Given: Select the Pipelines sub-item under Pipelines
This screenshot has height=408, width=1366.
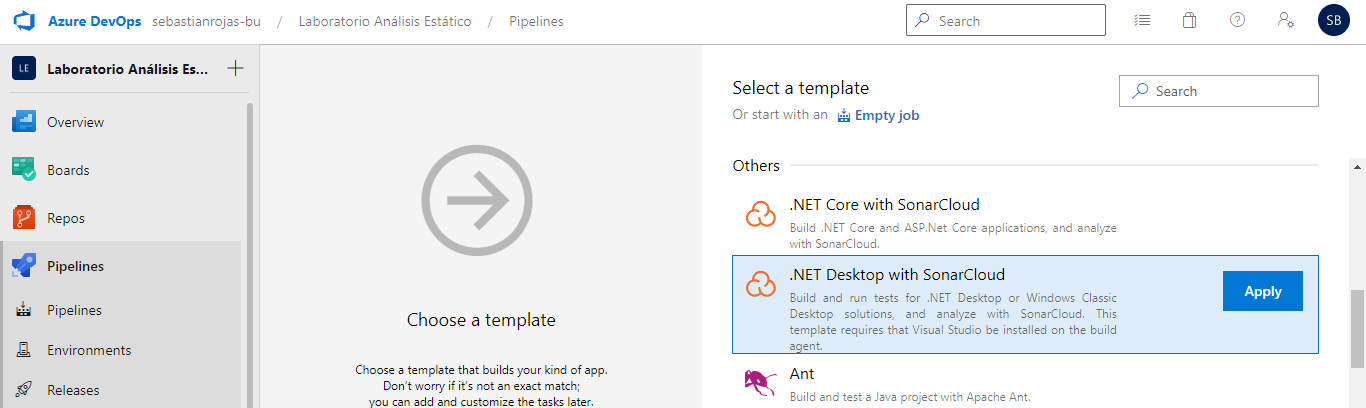Looking at the screenshot, I should (74, 310).
